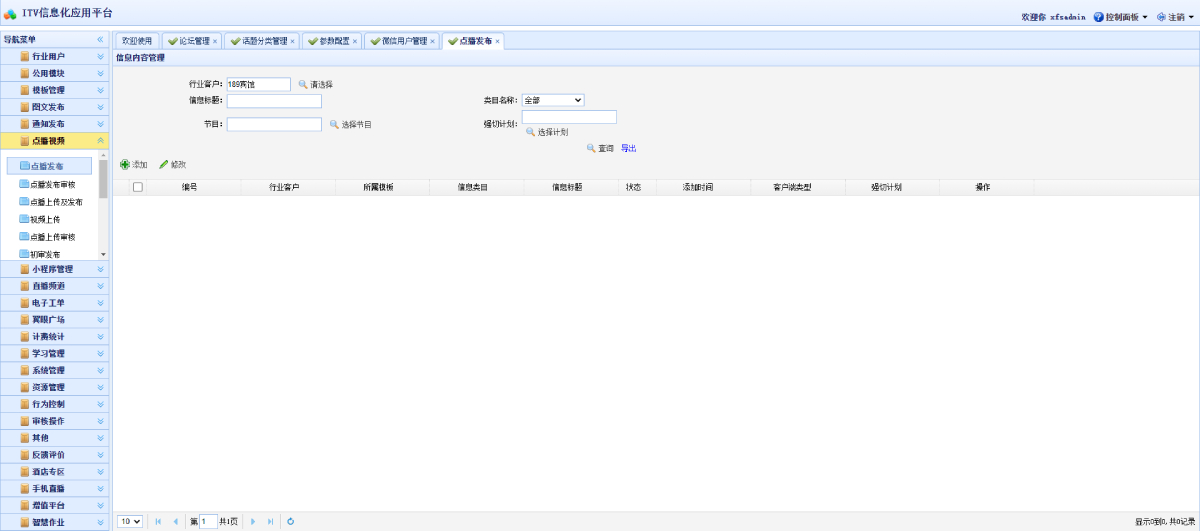Collapse the 导航菜单 sidebar with double-arrow icon
The width and height of the screenshot is (1200, 531).
coord(100,40)
